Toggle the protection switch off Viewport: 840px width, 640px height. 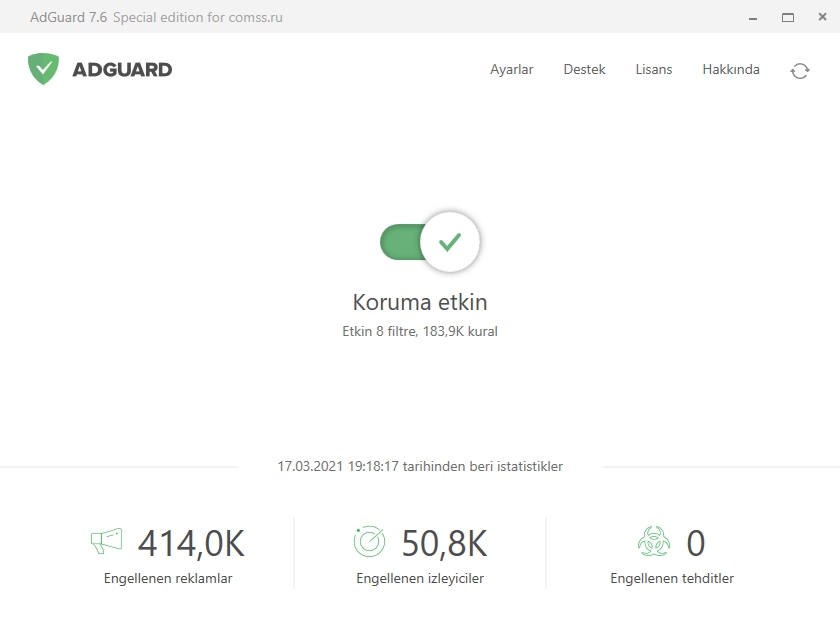(x=430, y=242)
